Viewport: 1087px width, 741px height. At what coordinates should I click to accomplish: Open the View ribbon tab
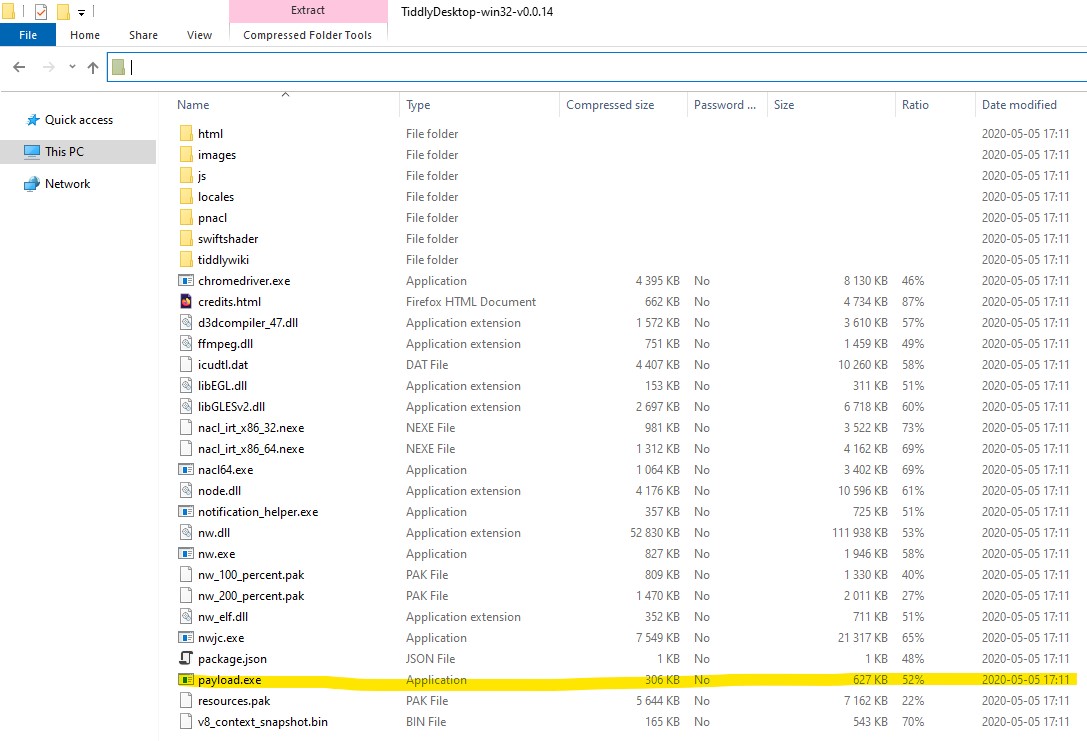(x=200, y=35)
